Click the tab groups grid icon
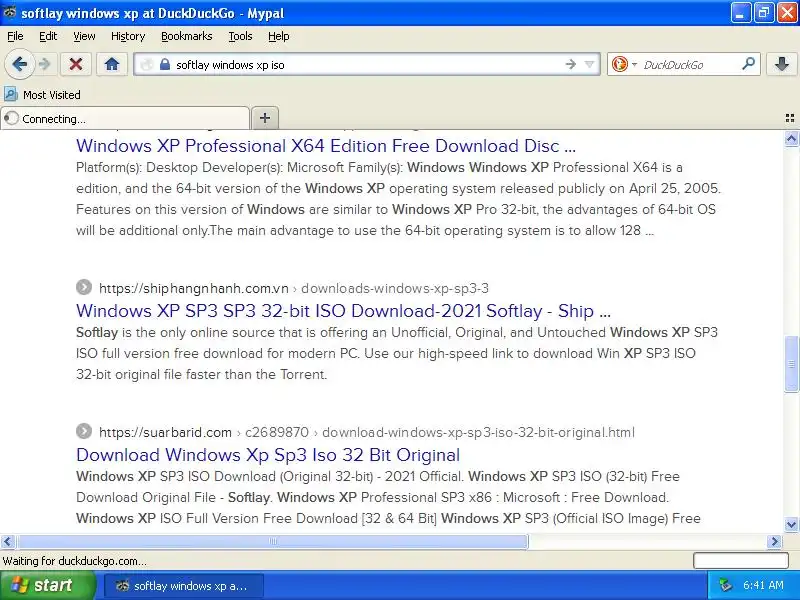Image resolution: width=800 pixels, height=600 pixels. coord(789,118)
